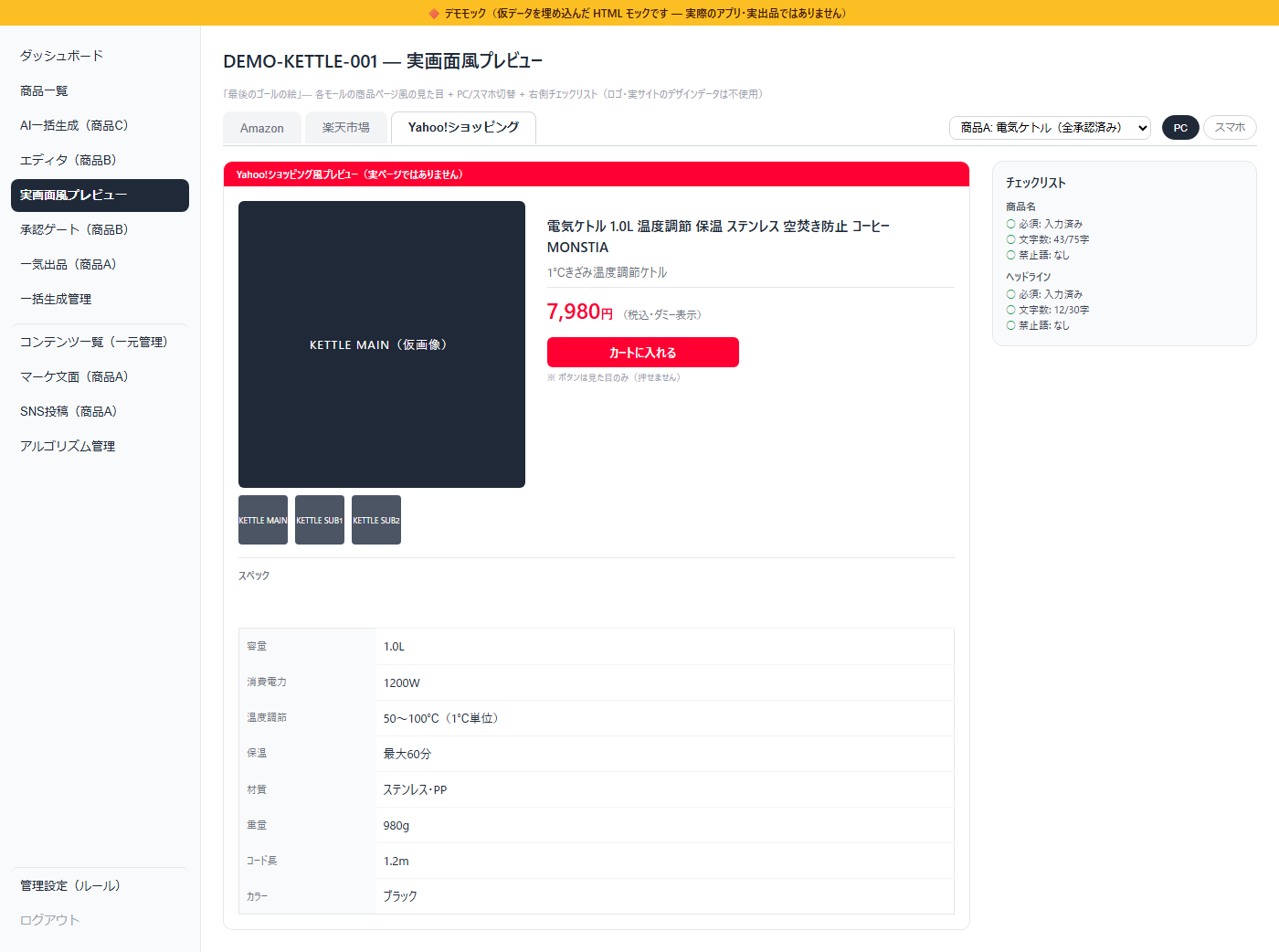Open the 商品A: 電気ケトル product dropdown

point(1050,128)
